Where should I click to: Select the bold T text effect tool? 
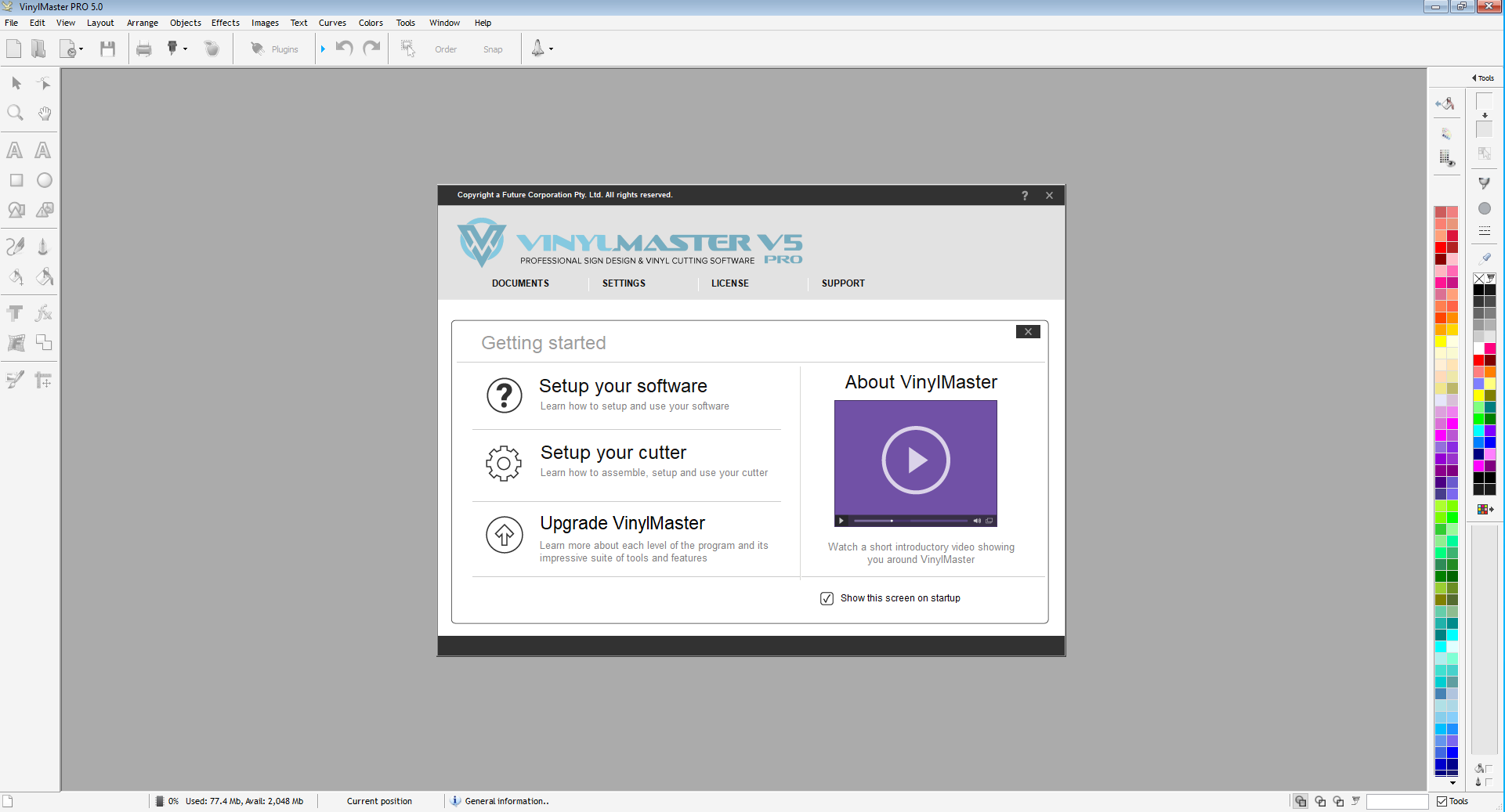15,313
